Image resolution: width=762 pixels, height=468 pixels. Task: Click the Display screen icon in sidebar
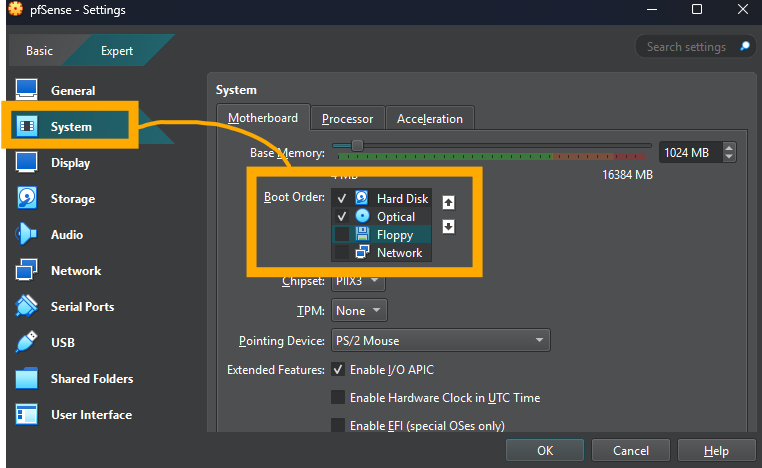26,162
